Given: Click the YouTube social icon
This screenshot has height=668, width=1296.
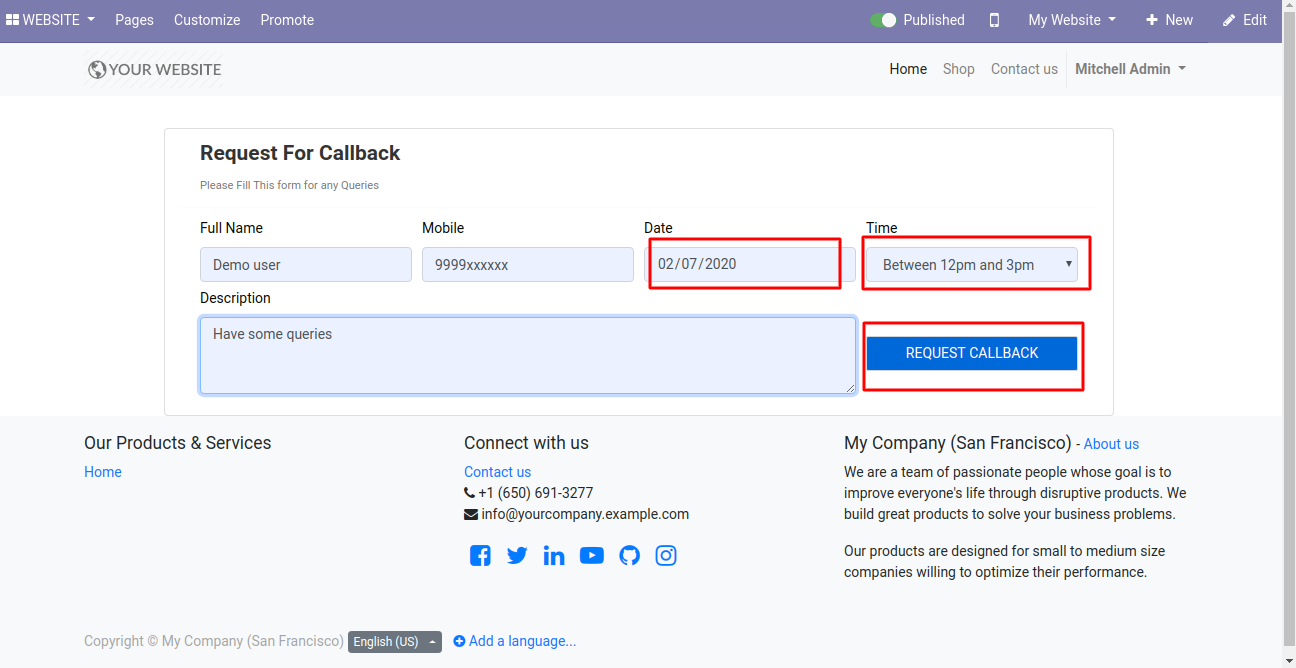Looking at the screenshot, I should click(591, 555).
